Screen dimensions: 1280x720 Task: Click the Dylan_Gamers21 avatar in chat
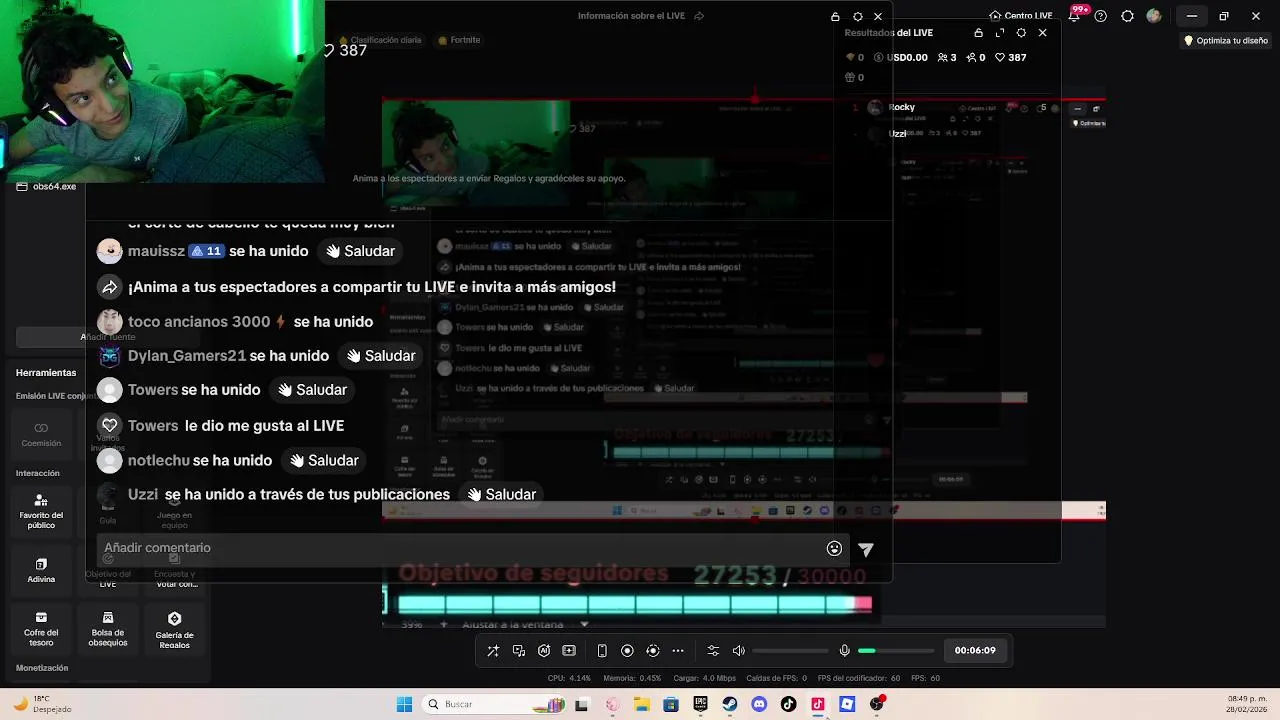110,356
